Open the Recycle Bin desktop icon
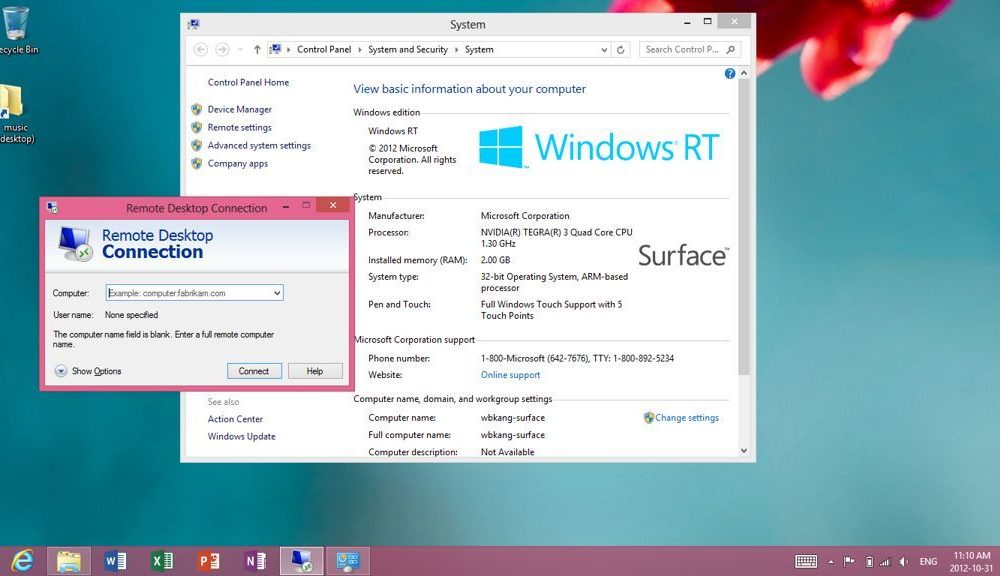 click(x=18, y=30)
